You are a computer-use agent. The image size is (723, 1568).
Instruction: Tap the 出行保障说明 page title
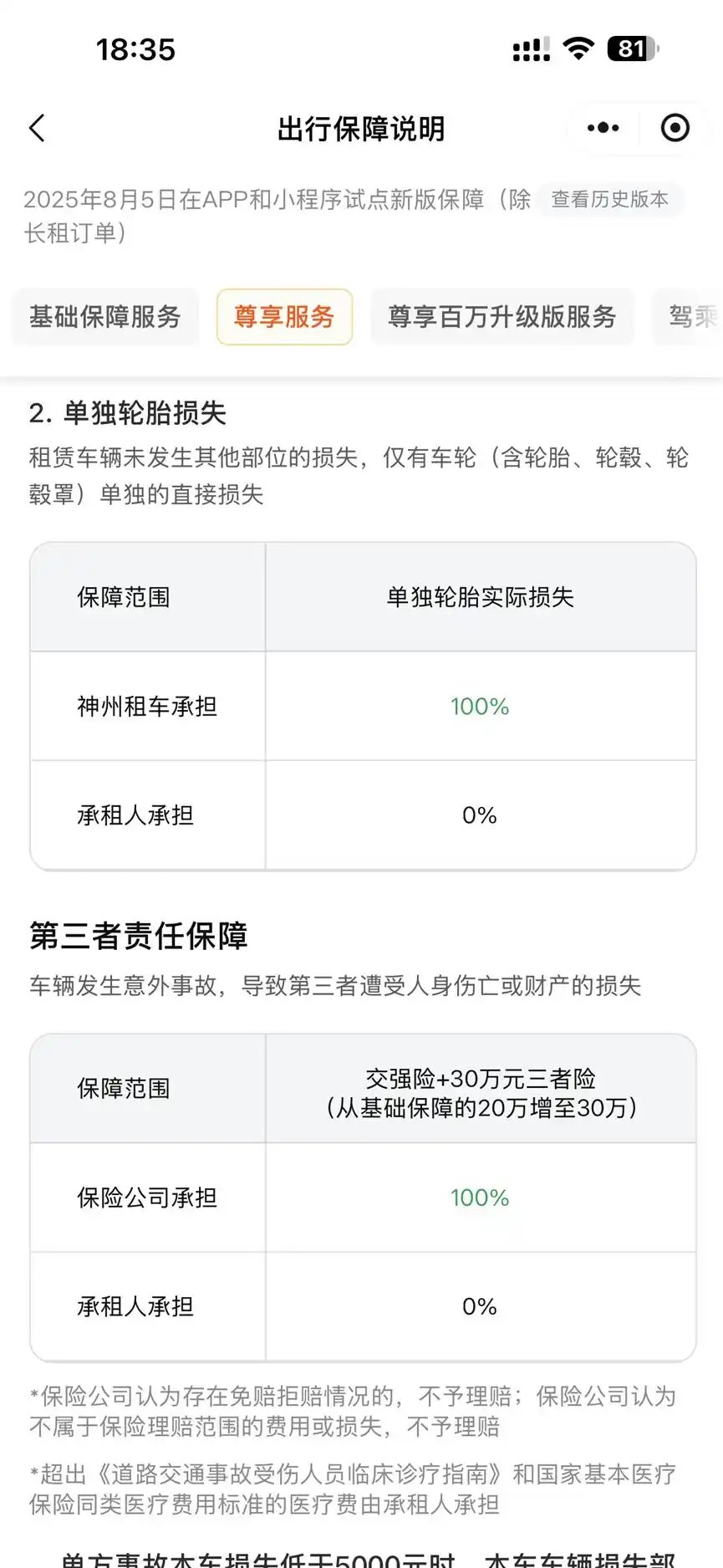click(x=361, y=128)
